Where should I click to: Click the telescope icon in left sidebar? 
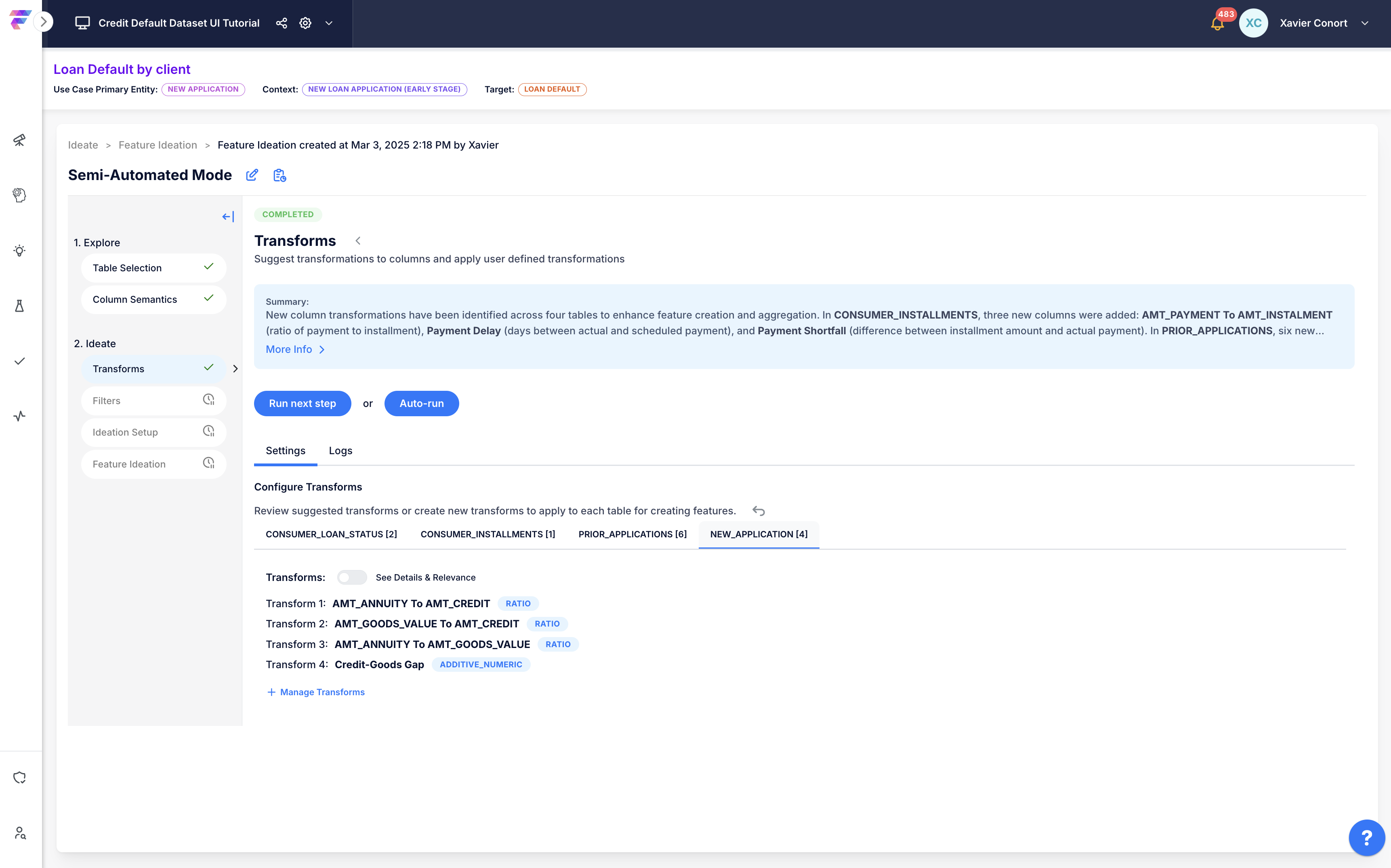pyautogui.click(x=19, y=140)
